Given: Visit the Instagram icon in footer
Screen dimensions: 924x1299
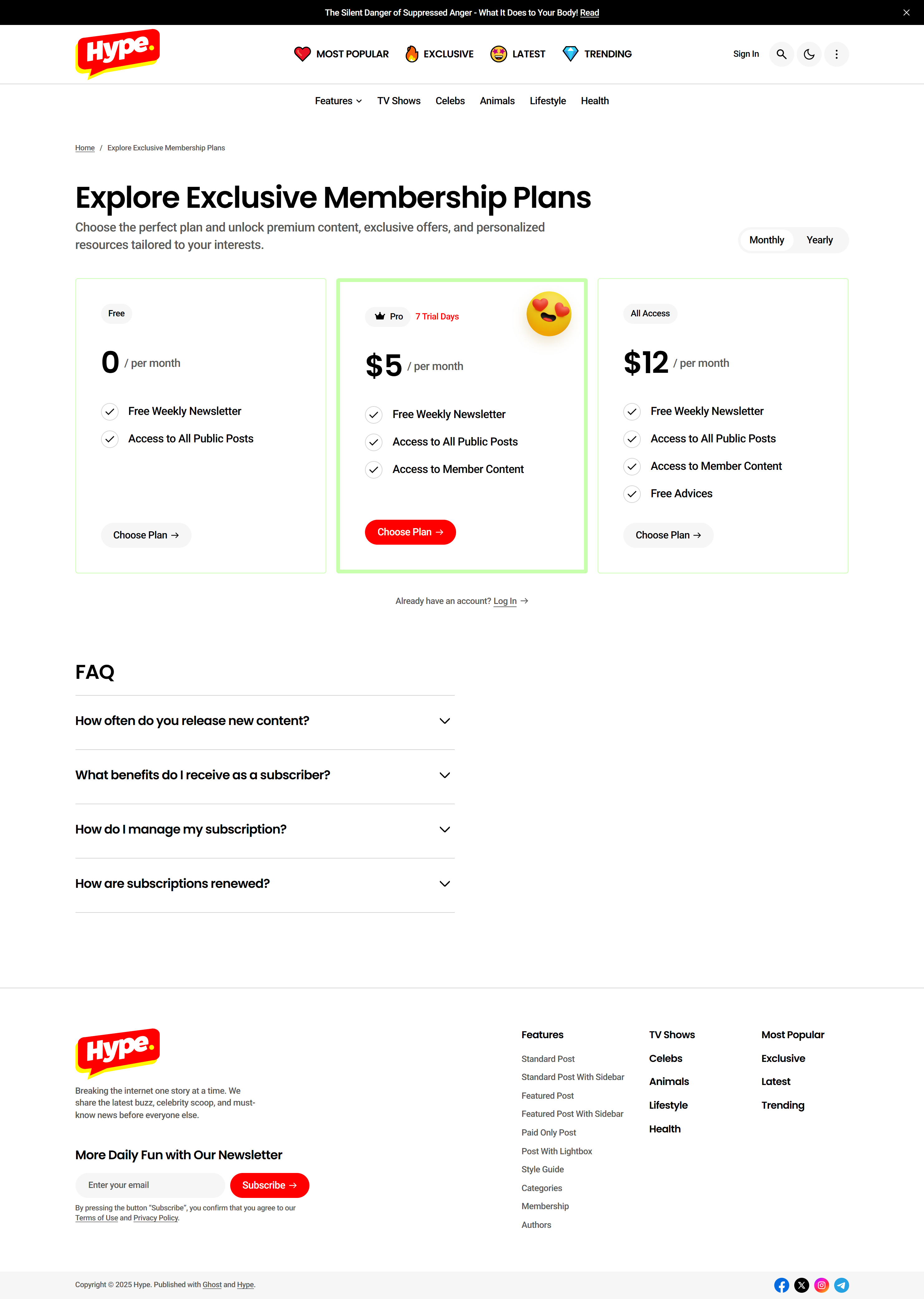Looking at the screenshot, I should (821, 1285).
